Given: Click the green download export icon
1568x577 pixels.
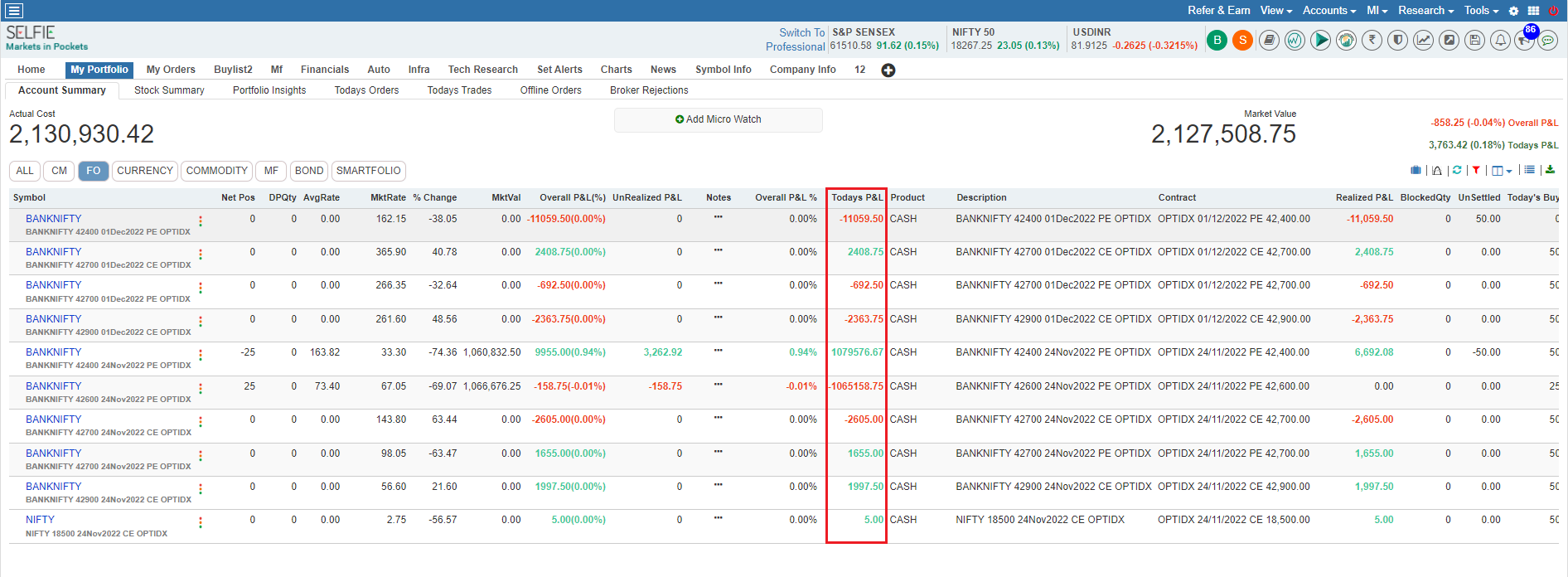Looking at the screenshot, I should [x=1550, y=170].
